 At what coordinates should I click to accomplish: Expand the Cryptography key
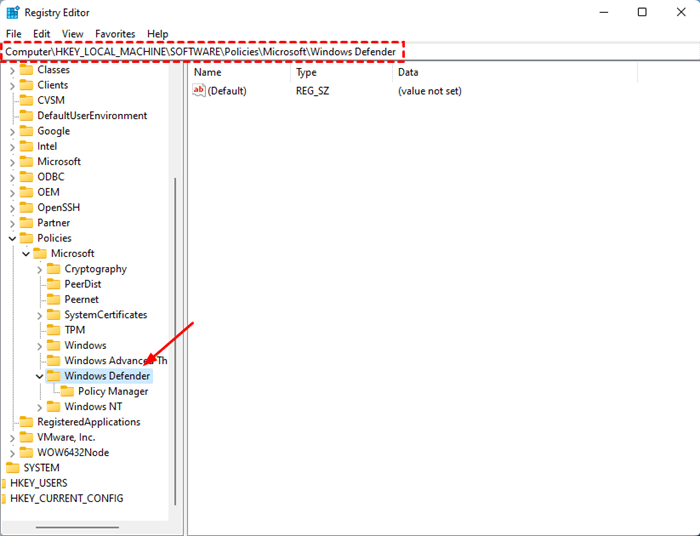pyautogui.click(x=39, y=270)
